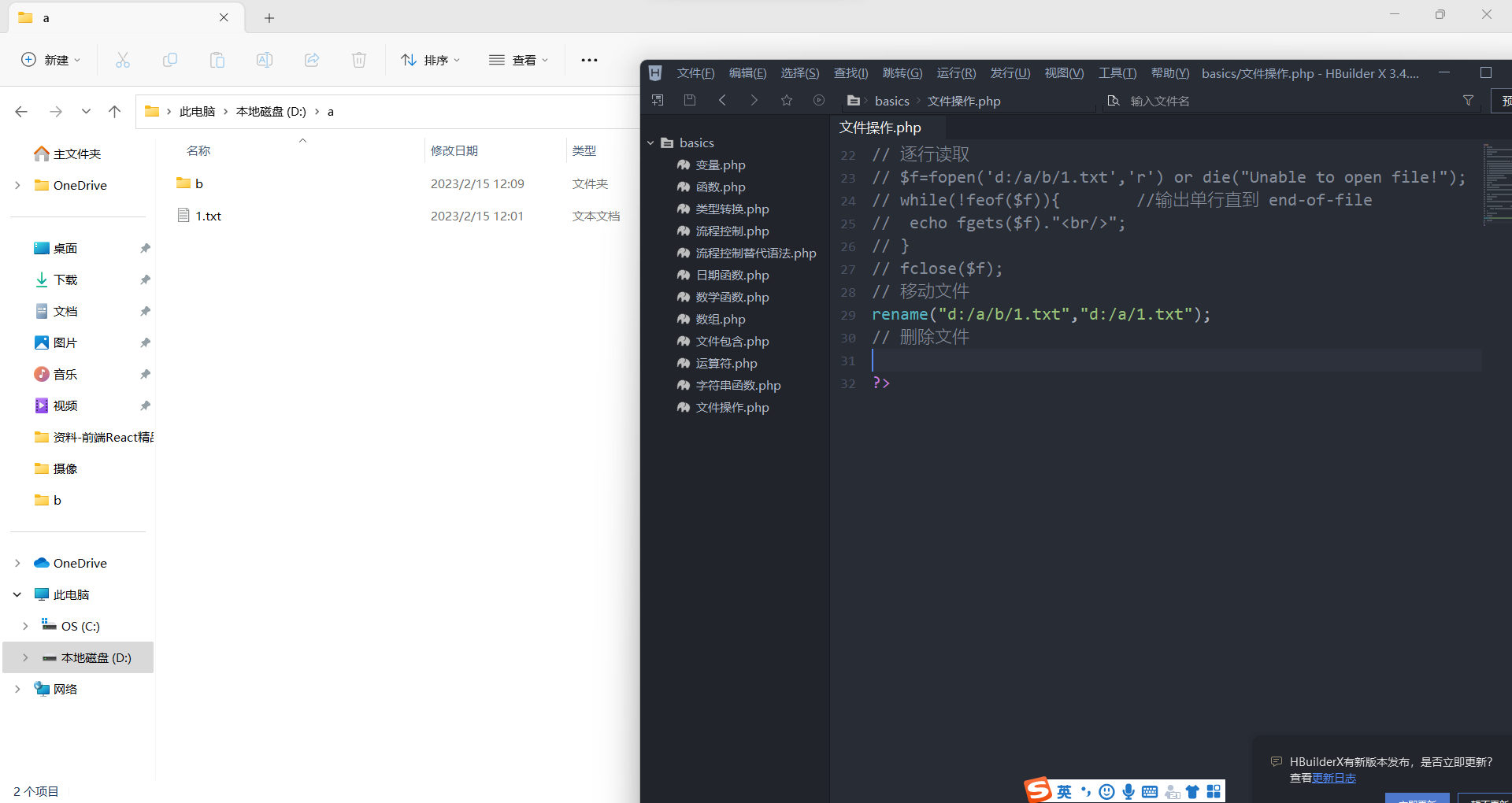Expand OS (C:) drive node
The height and width of the screenshot is (803, 1512).
[x=25, y=626]
